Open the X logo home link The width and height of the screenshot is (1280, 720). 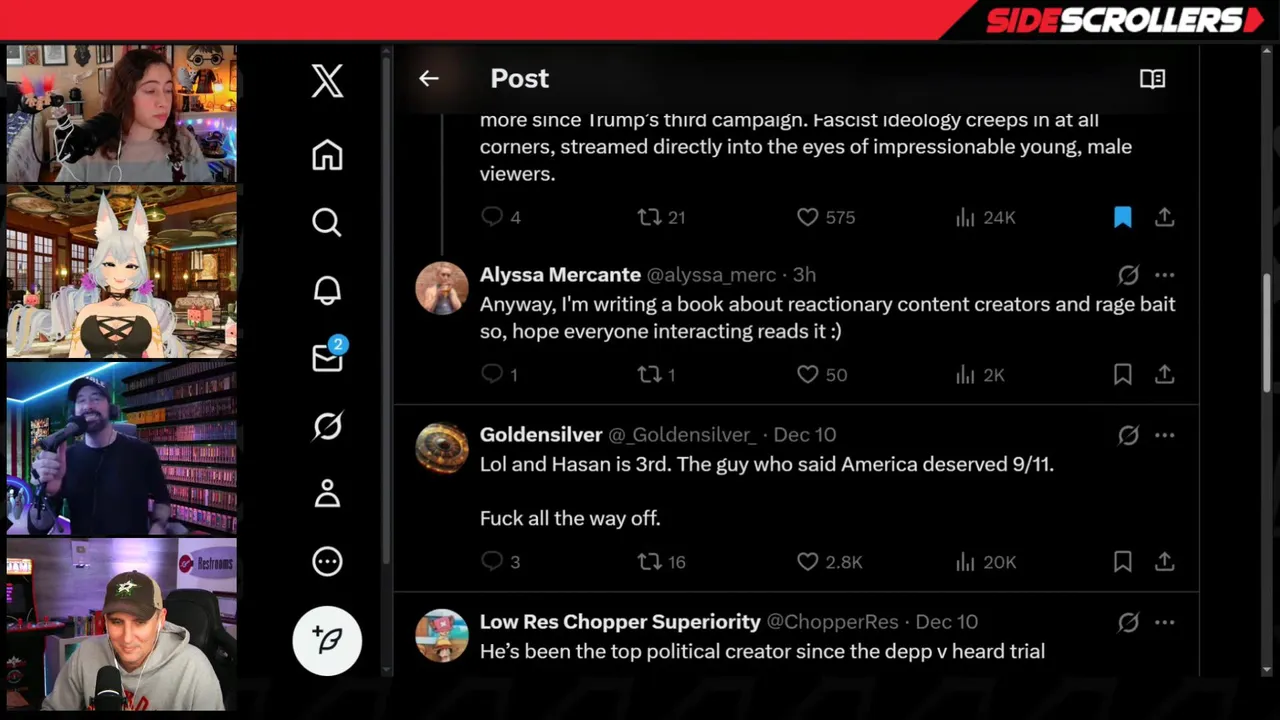(327, 80)
